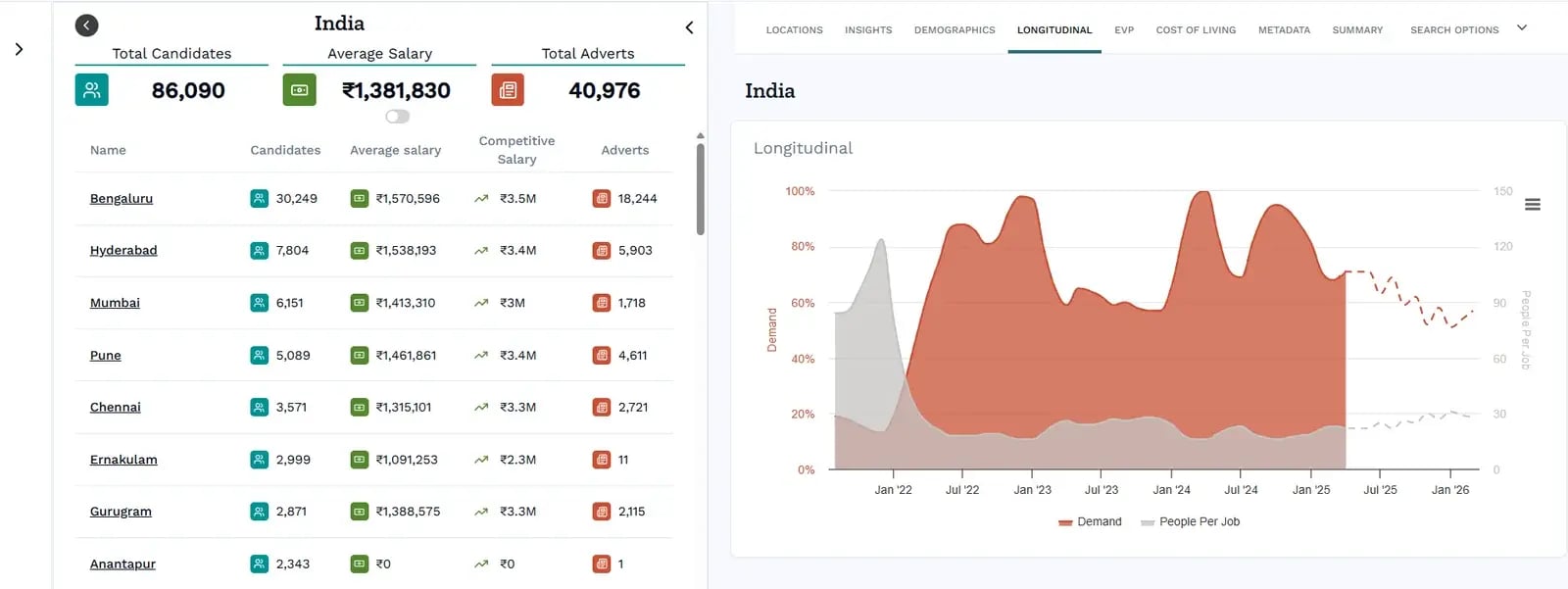The width and height of the screenshot is (1568, 589).
Task: Collapse the India panel with chevron
Action: click(689, 27)
